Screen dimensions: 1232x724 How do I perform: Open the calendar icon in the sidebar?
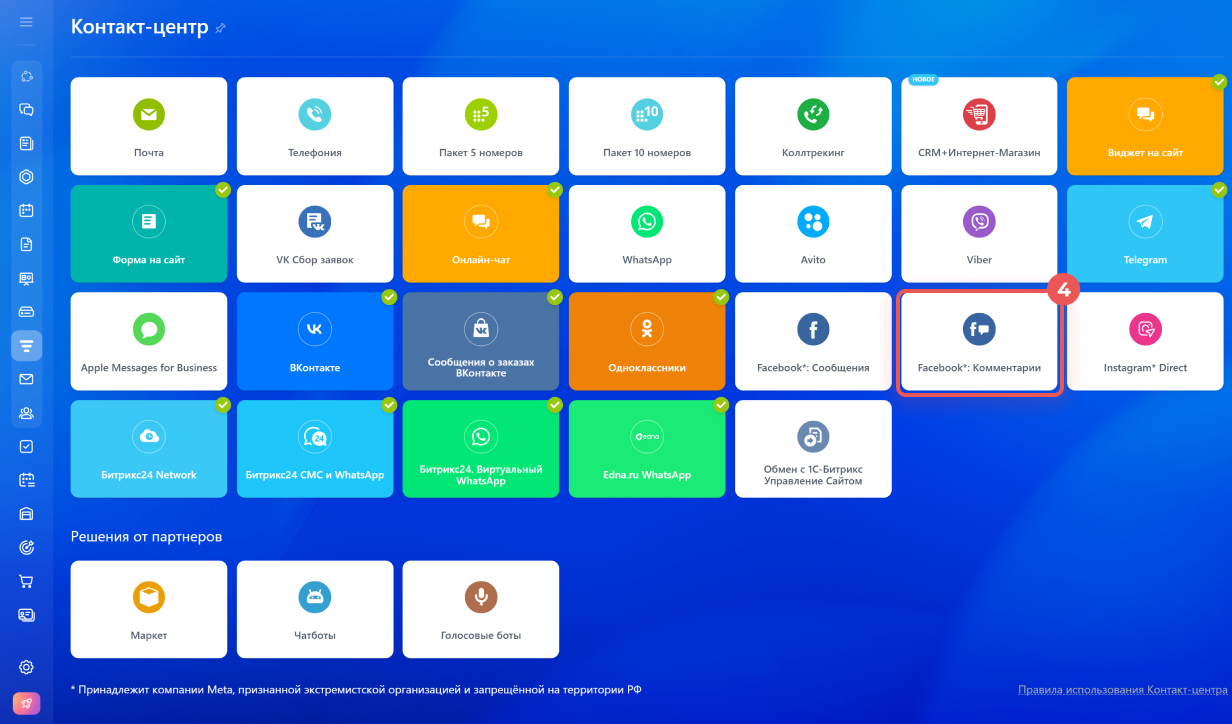point(27,211)
